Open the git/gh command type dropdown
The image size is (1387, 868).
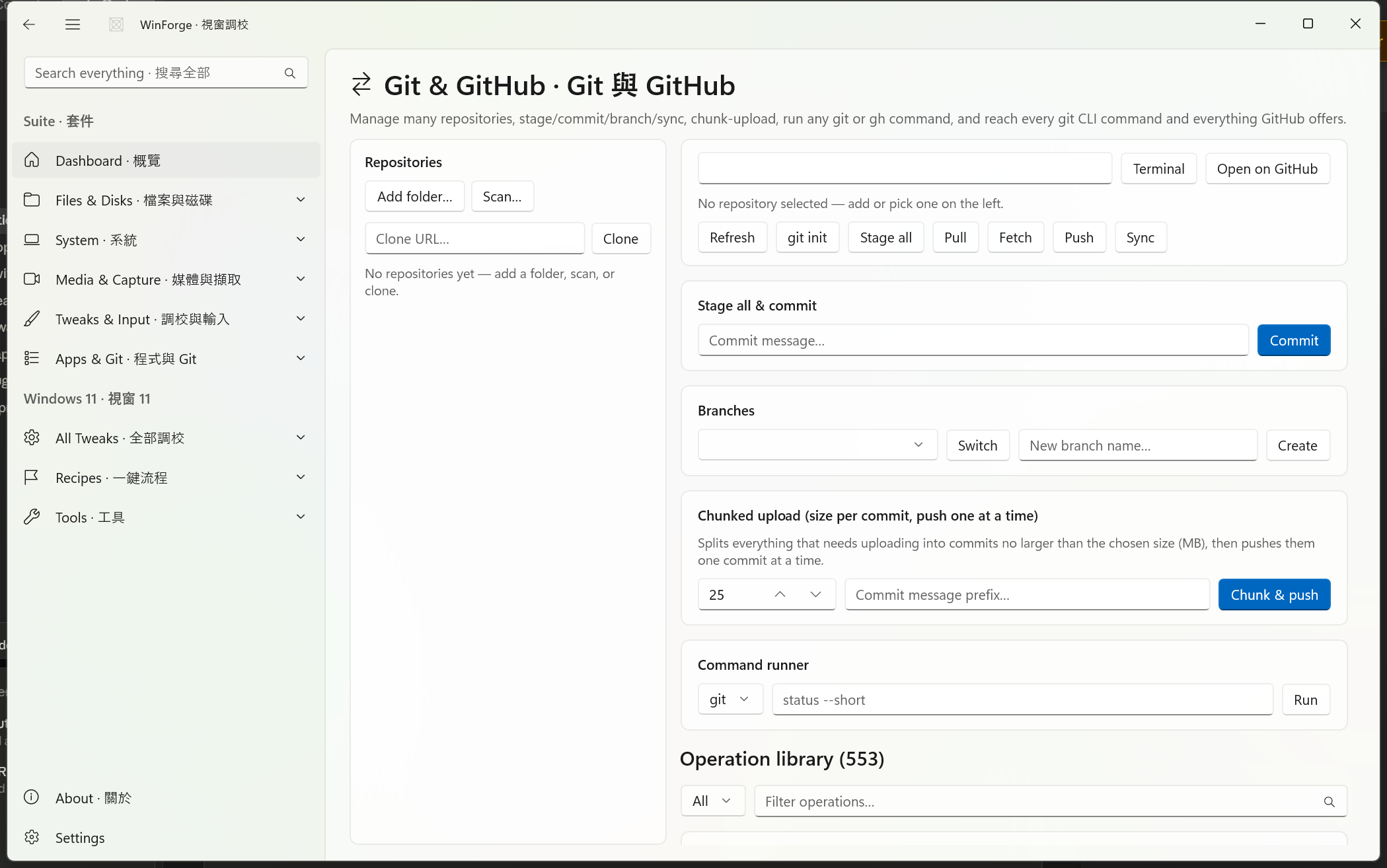click(730, 700)
